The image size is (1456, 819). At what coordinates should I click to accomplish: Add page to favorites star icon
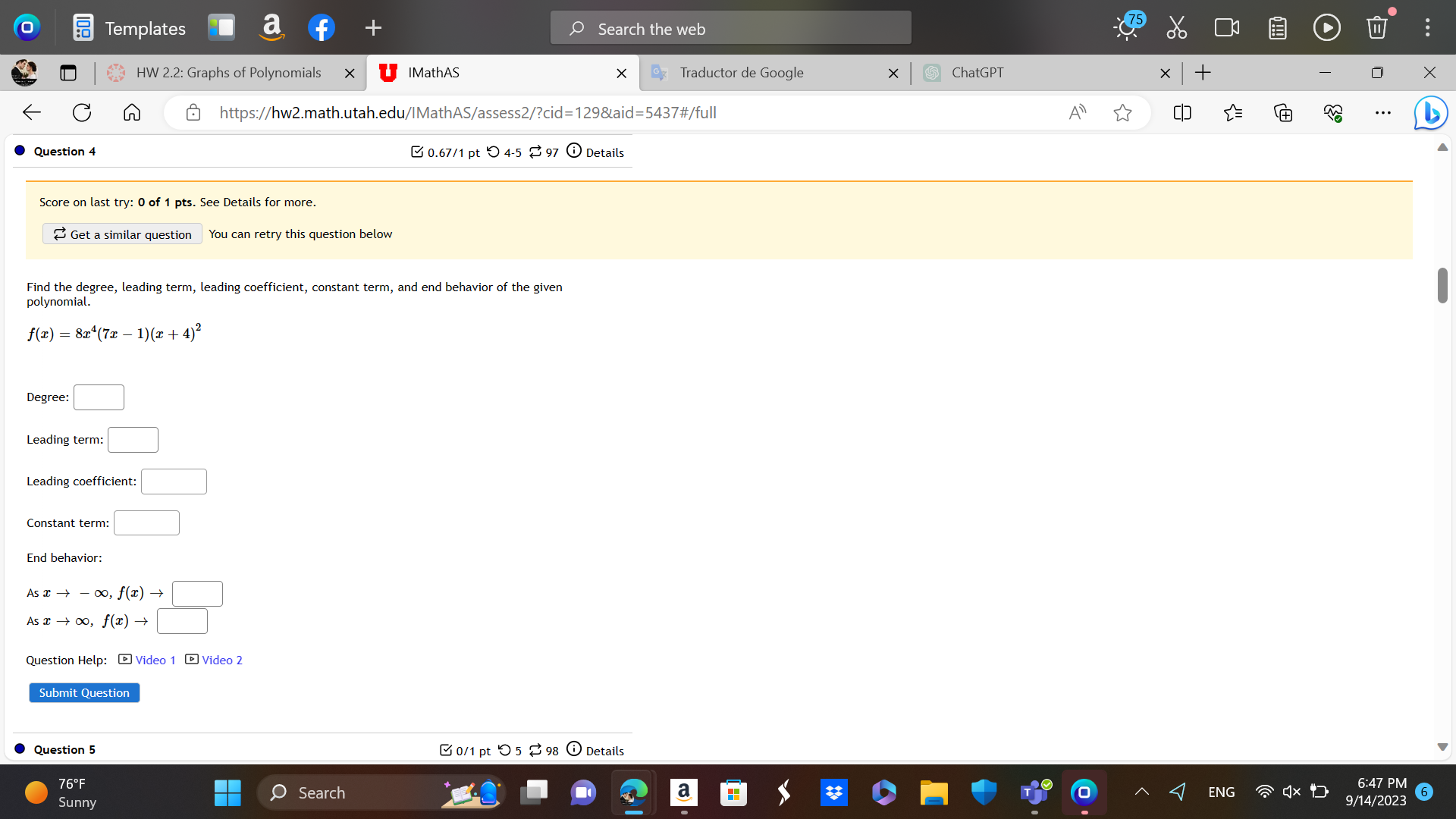pos(1122,113)
